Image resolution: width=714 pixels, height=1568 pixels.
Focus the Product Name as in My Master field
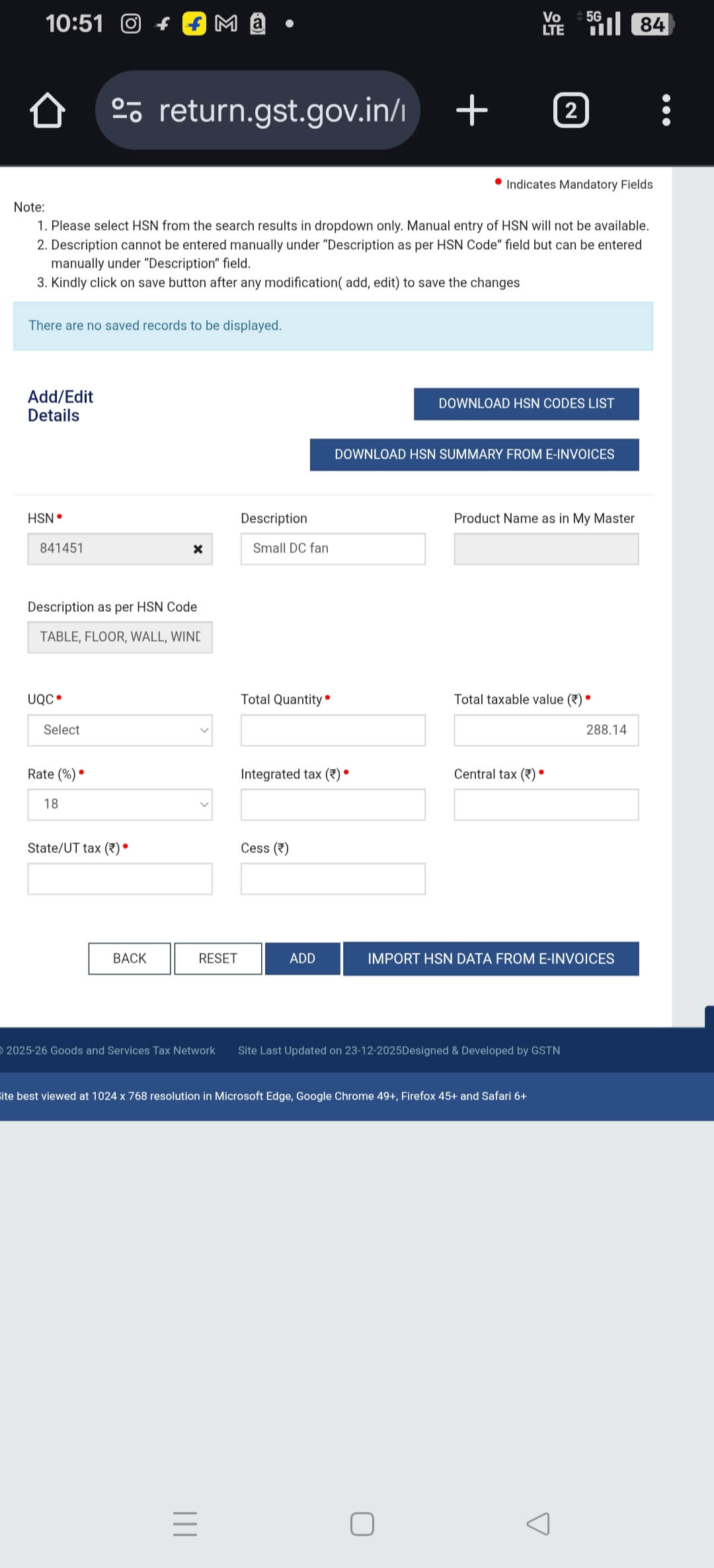click(546, 549)
